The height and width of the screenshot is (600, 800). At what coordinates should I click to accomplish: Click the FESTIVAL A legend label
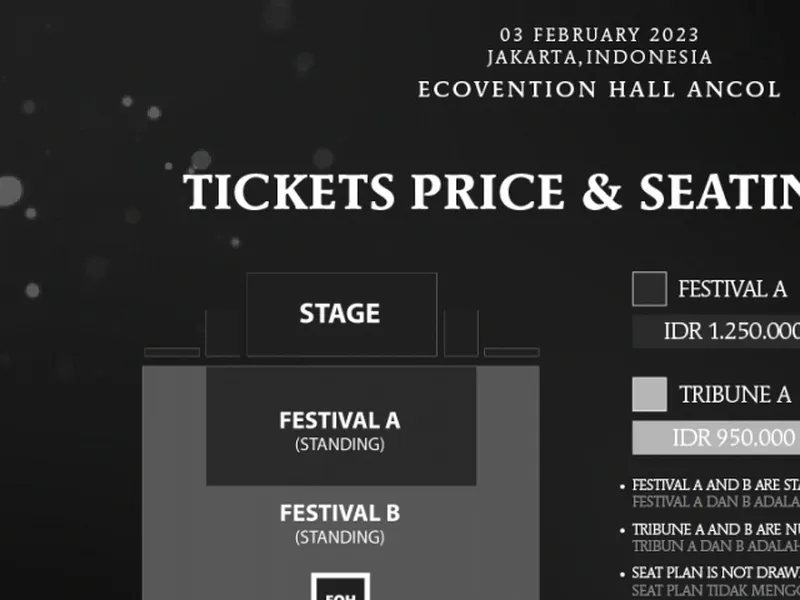(732, 289)
